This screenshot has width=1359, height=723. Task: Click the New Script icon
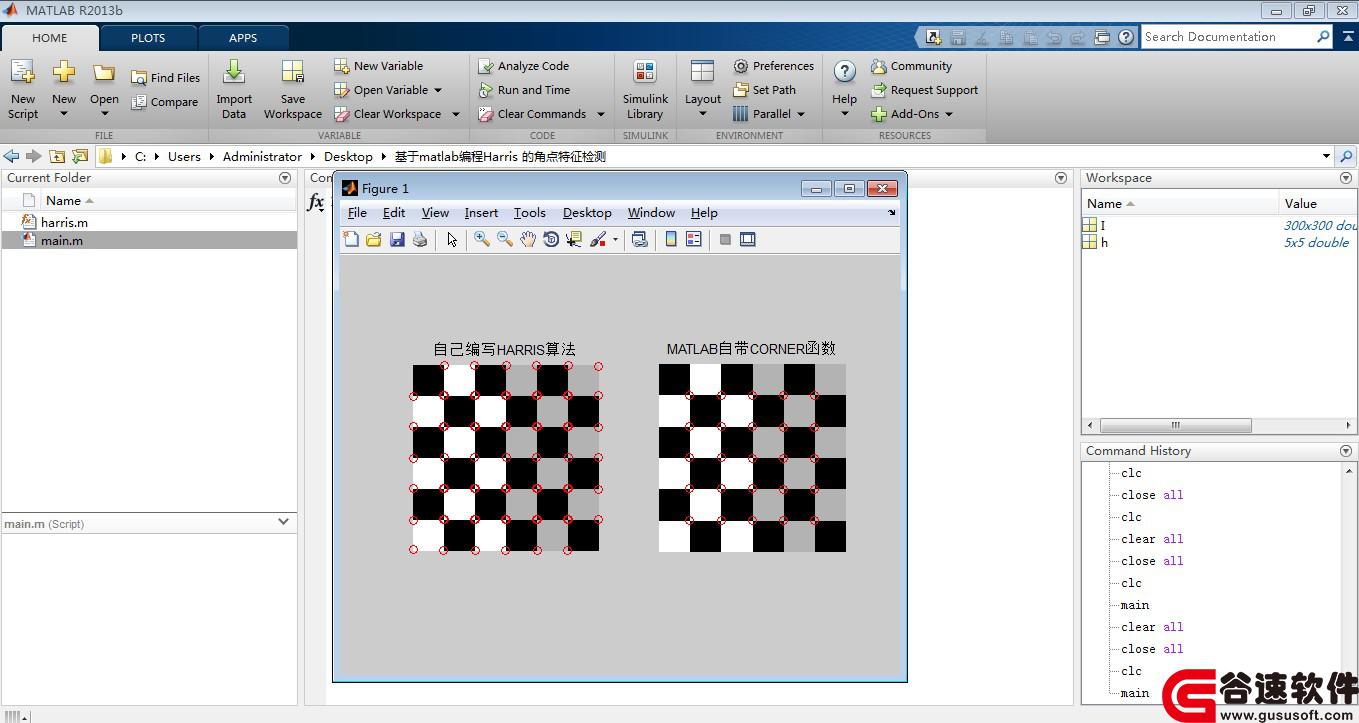(22, 88)
